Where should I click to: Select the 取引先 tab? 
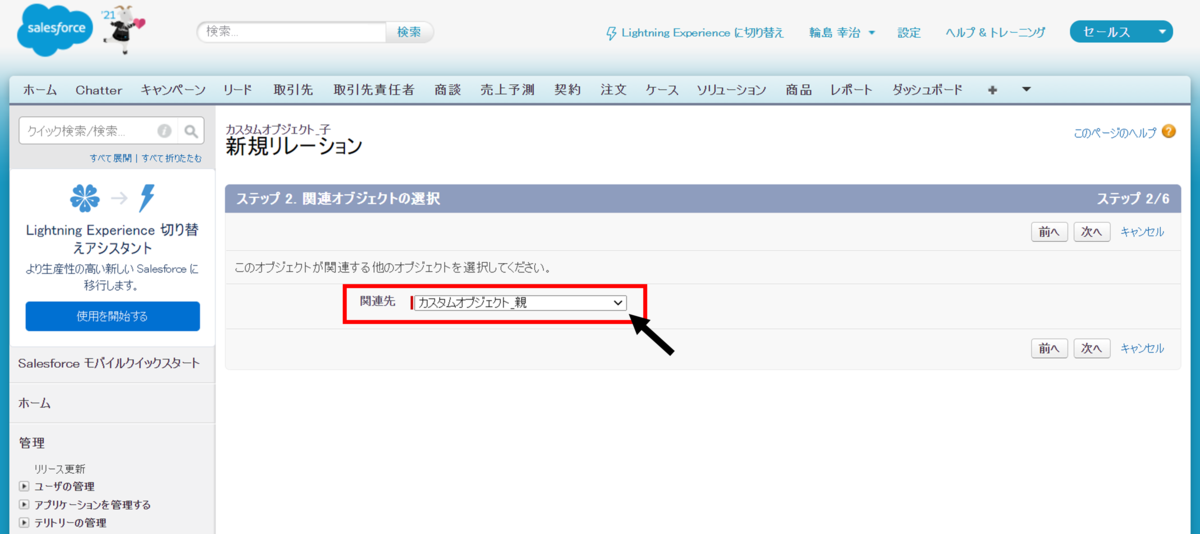pyautogui.click(x=294, y=90)
